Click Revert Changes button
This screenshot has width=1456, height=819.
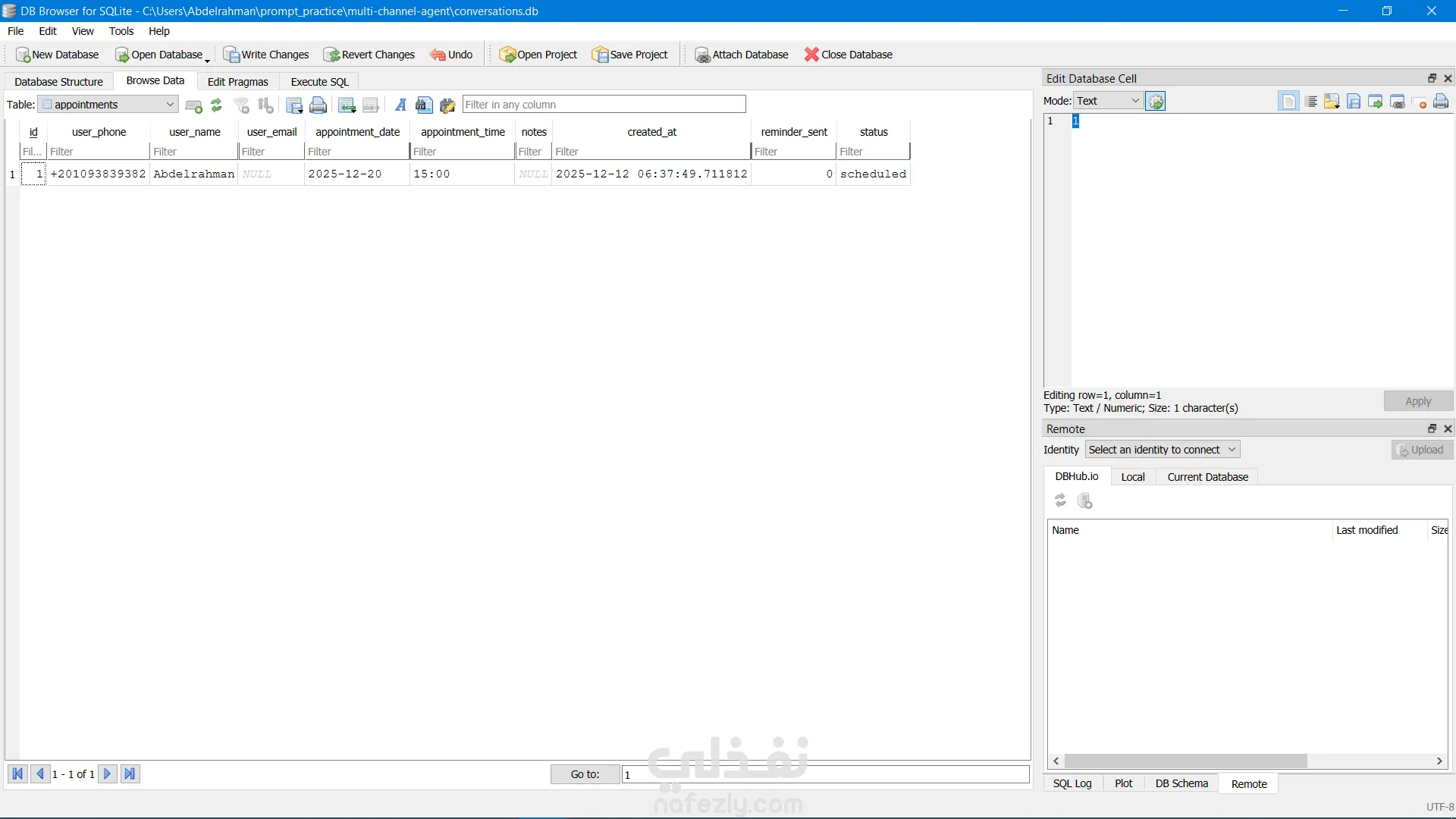click(x=369, y=55)
